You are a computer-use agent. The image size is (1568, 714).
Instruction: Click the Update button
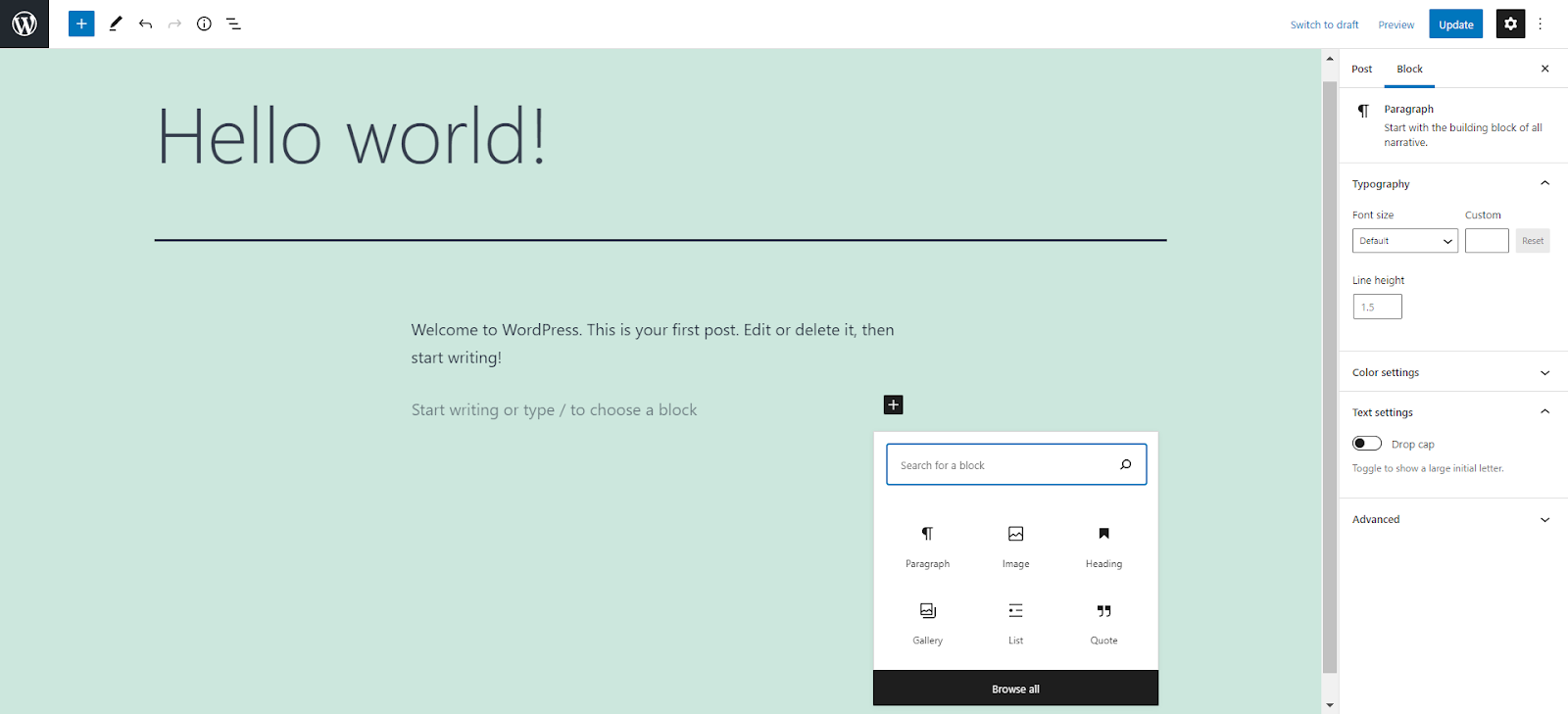click(1455, 24)
